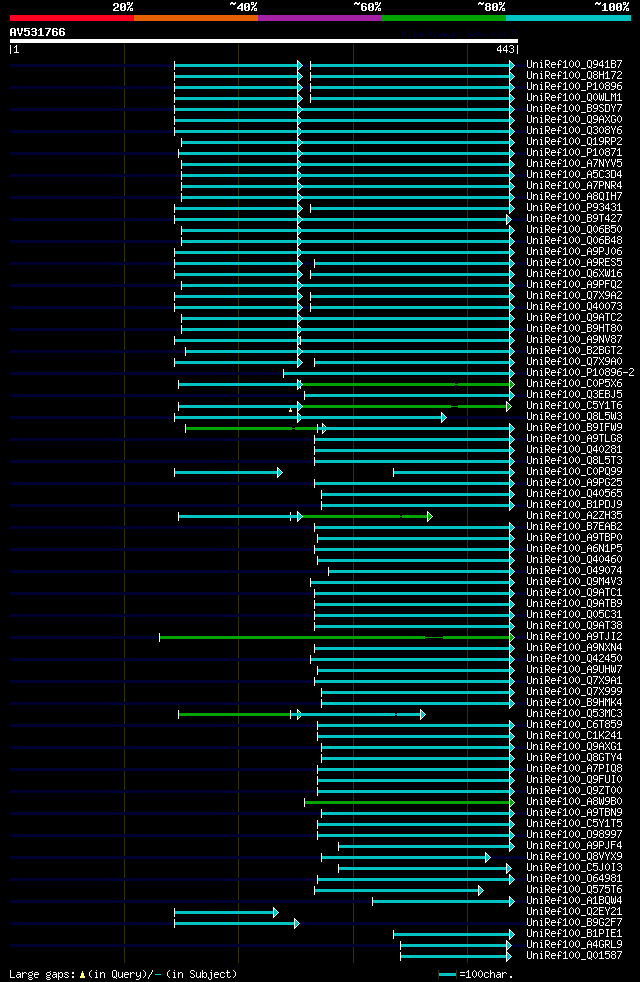Select the UniRef100_B9IFW9 label
This screenshot has height=982, width=640.
(x=574, y=428)
